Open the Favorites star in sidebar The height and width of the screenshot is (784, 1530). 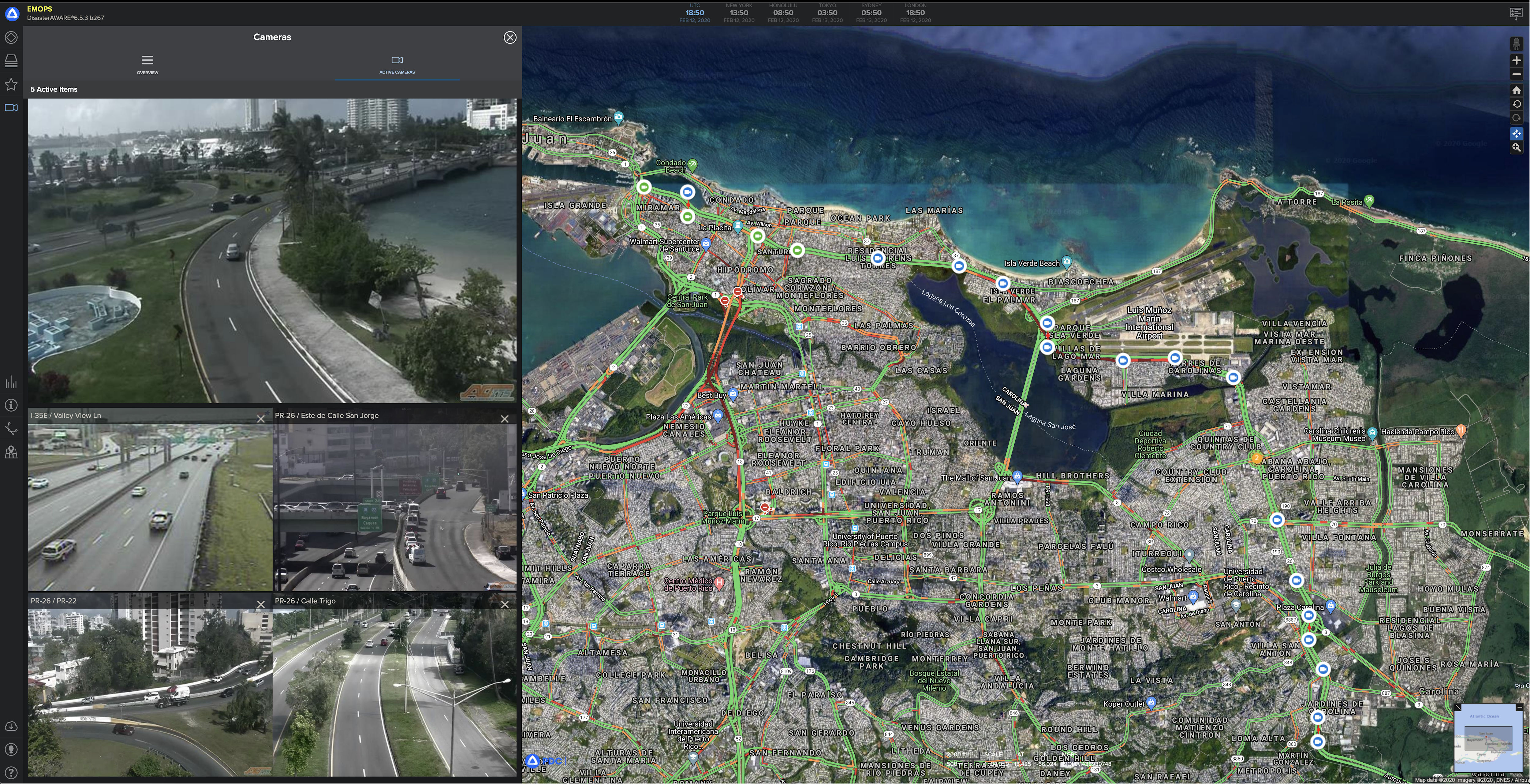pyautogui.click(x=11, y=84)
